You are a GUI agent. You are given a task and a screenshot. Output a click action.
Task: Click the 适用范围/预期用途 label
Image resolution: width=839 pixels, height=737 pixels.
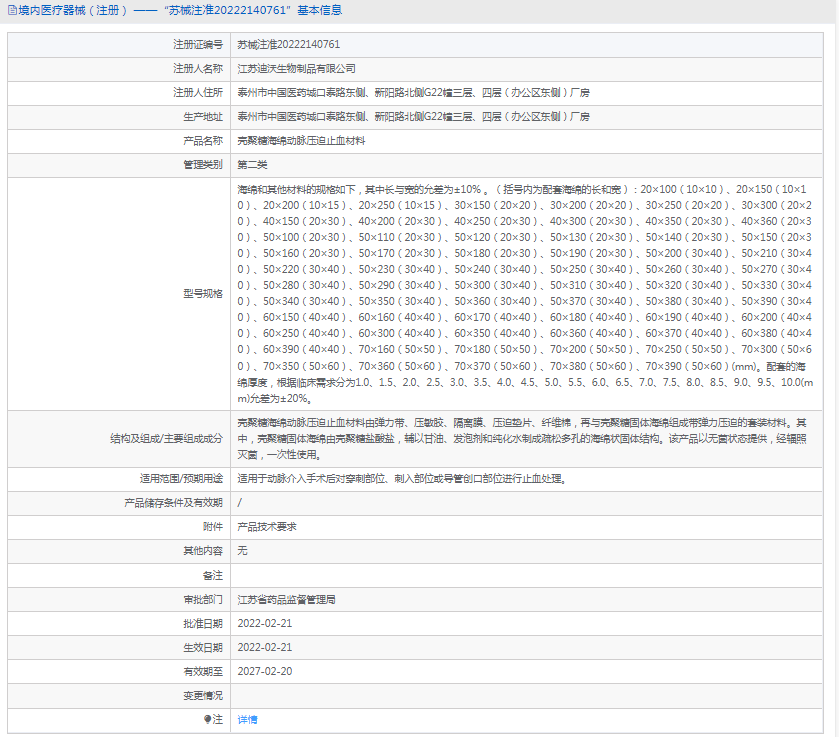point(181,478)
